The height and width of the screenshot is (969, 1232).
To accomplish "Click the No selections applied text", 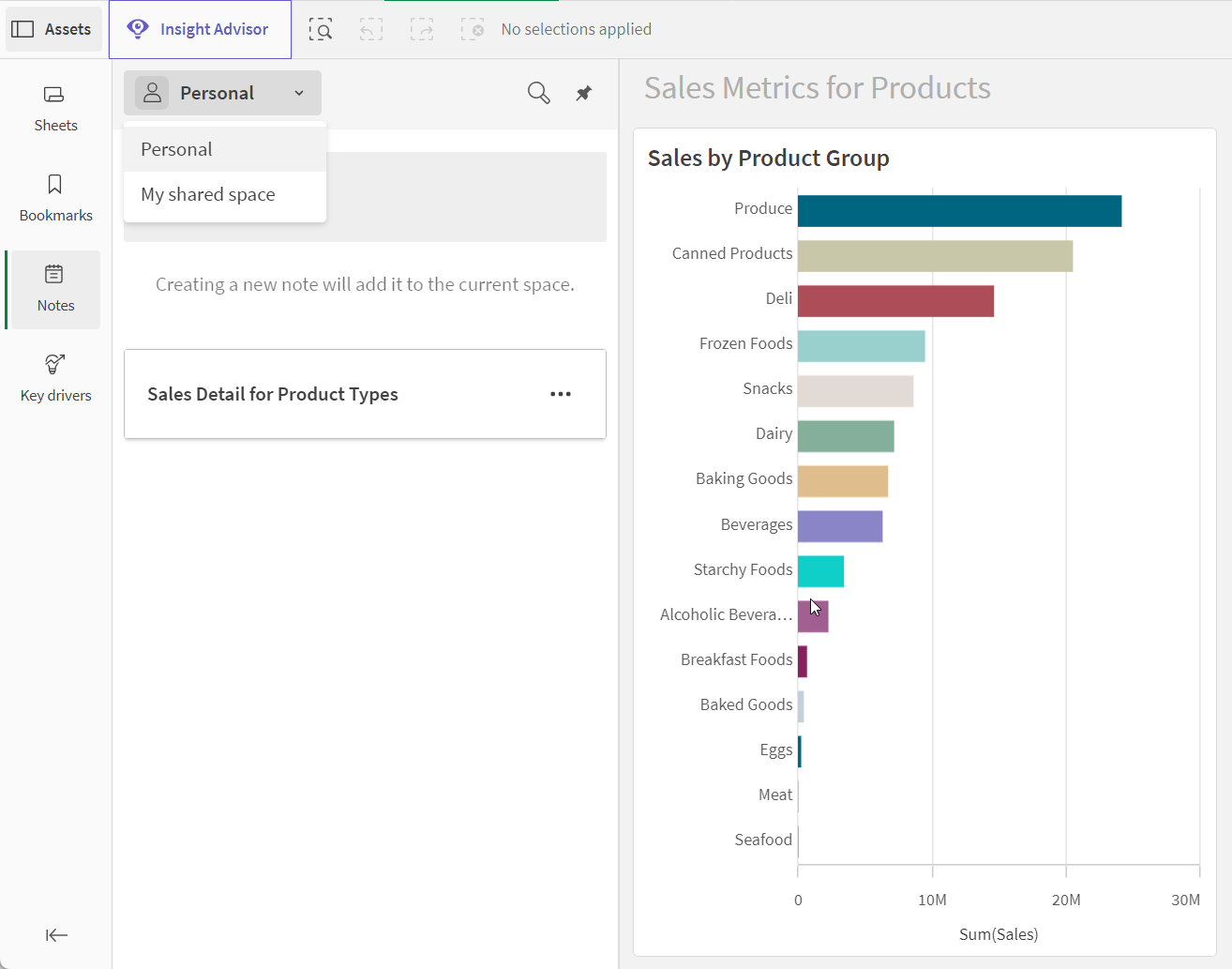I will 577,29.
